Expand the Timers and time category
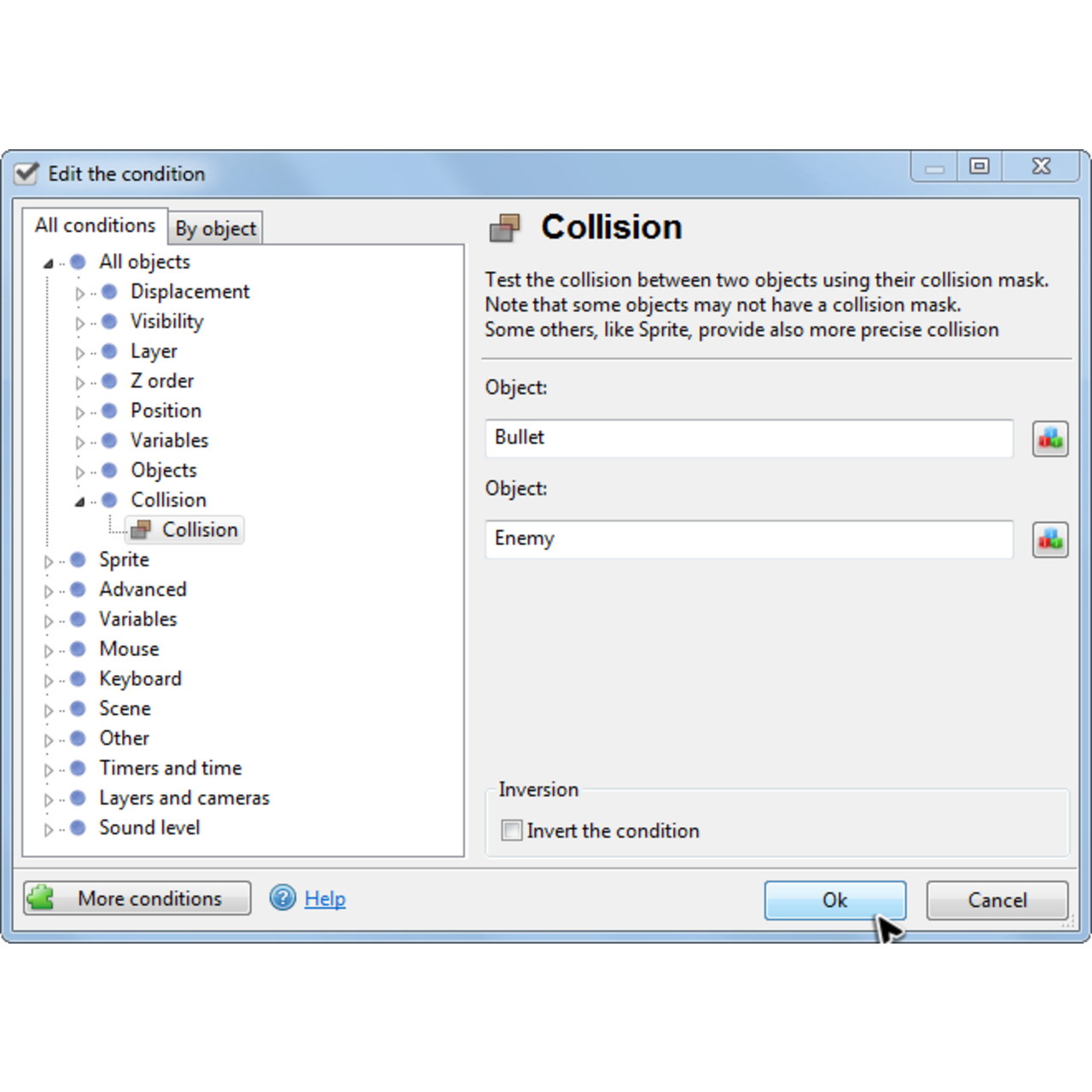Screen dimensions: 1092x1092 48,769
